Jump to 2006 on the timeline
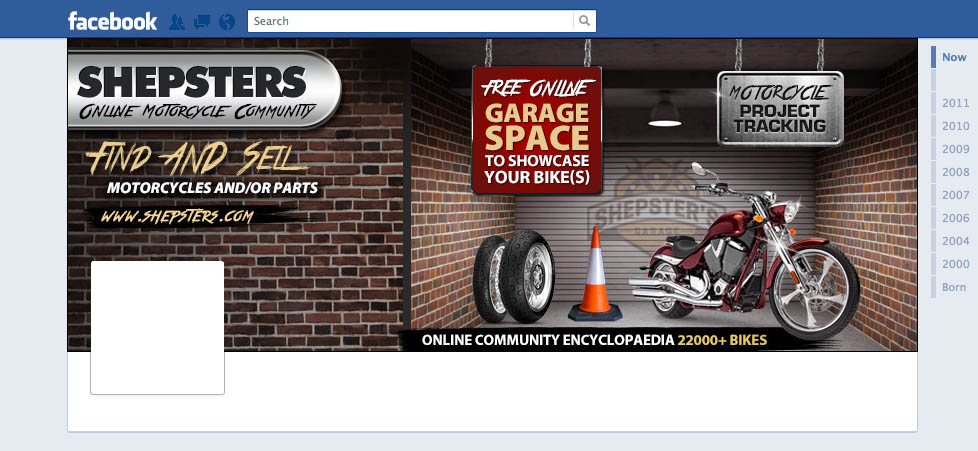This screenshot has height=451, width=978. 955,218
